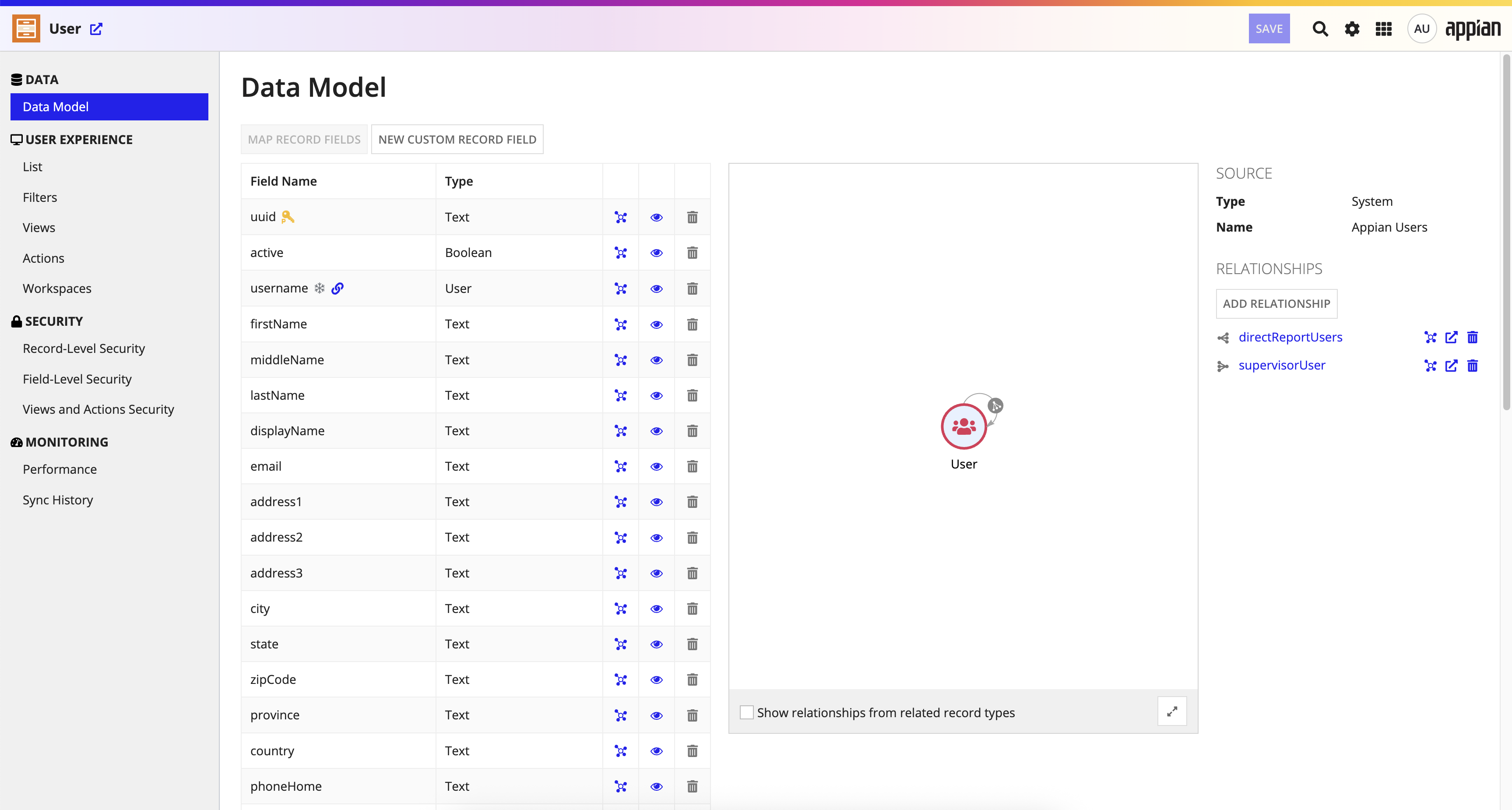Click the self-relationship badge on User node

click(x=995, y=405)
